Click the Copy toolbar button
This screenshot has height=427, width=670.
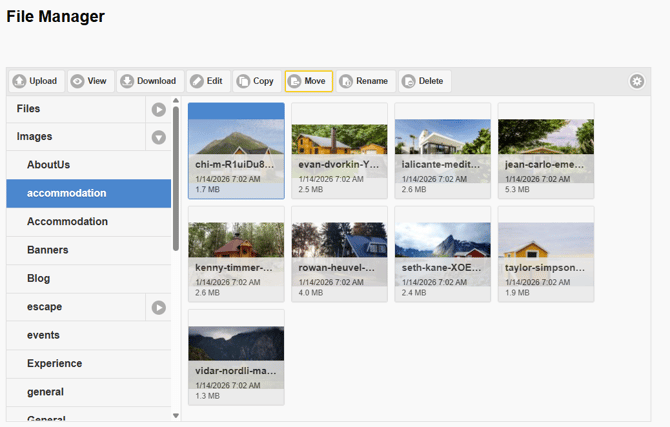click(x=257, y=81)
